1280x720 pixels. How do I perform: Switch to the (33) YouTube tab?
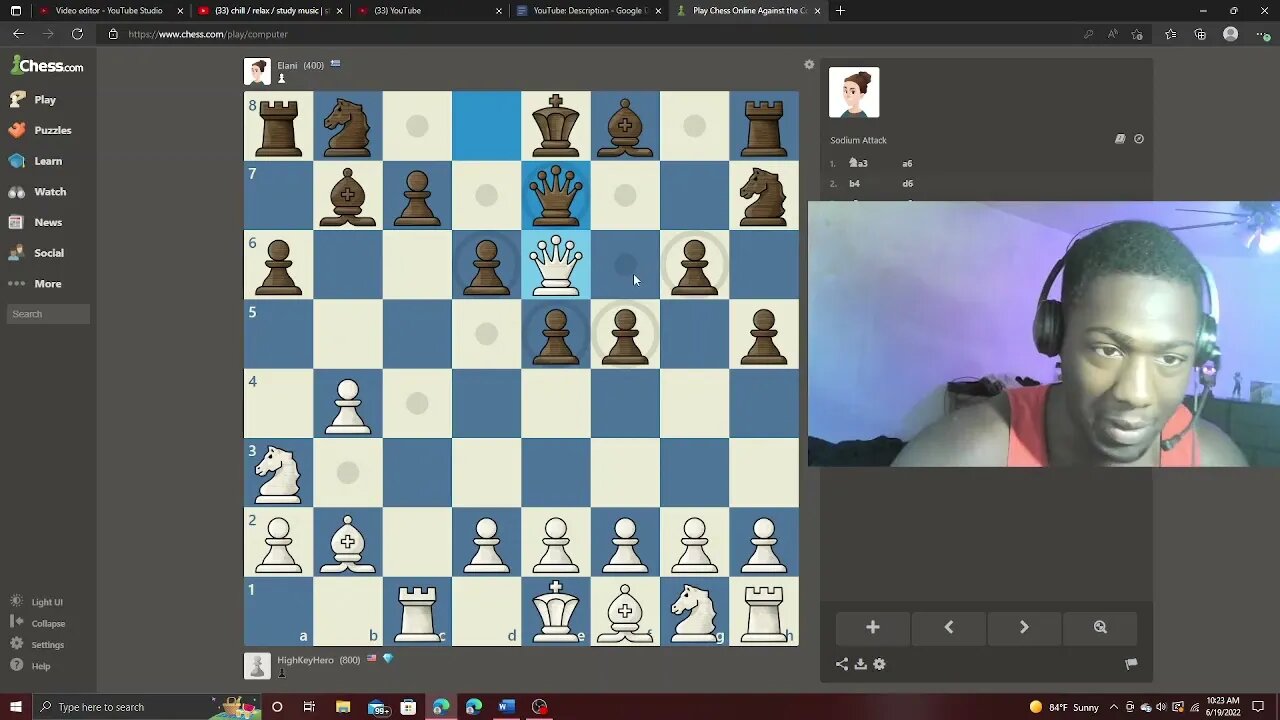click(428, 10)
